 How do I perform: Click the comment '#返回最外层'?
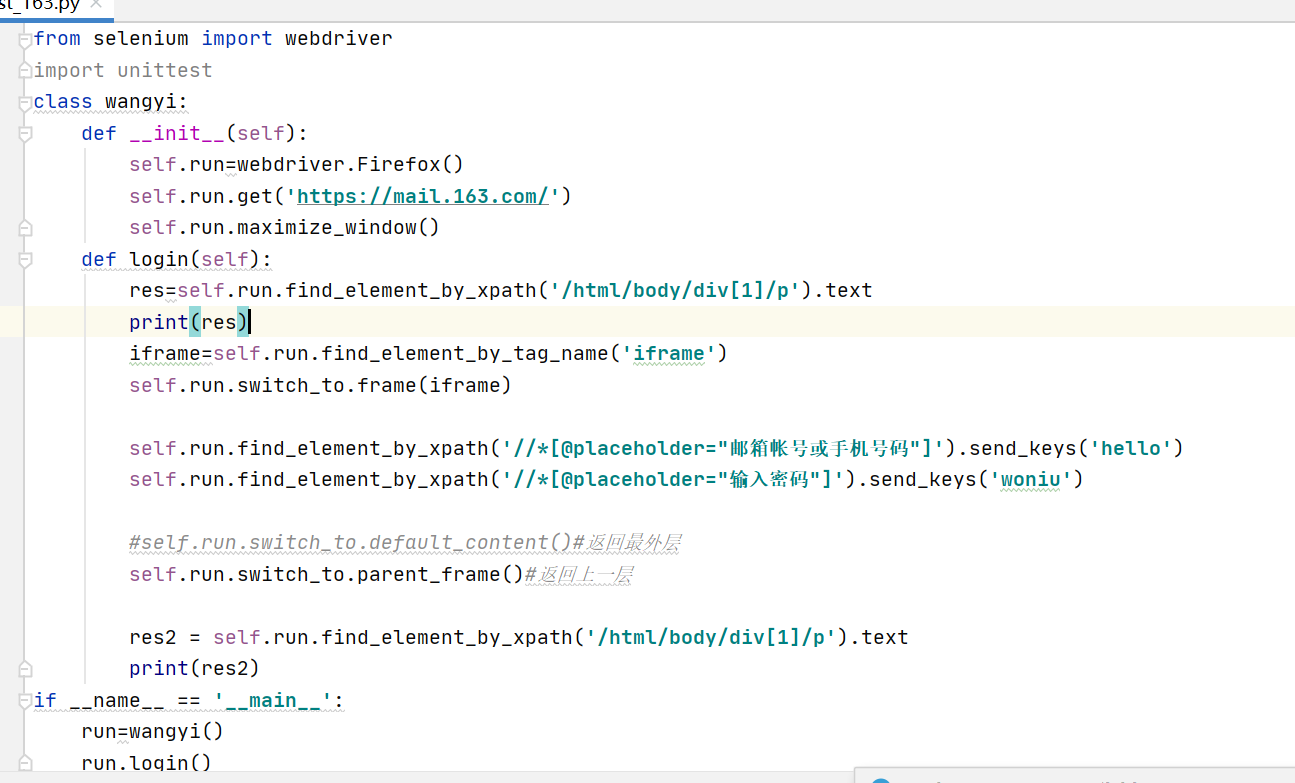629,543
